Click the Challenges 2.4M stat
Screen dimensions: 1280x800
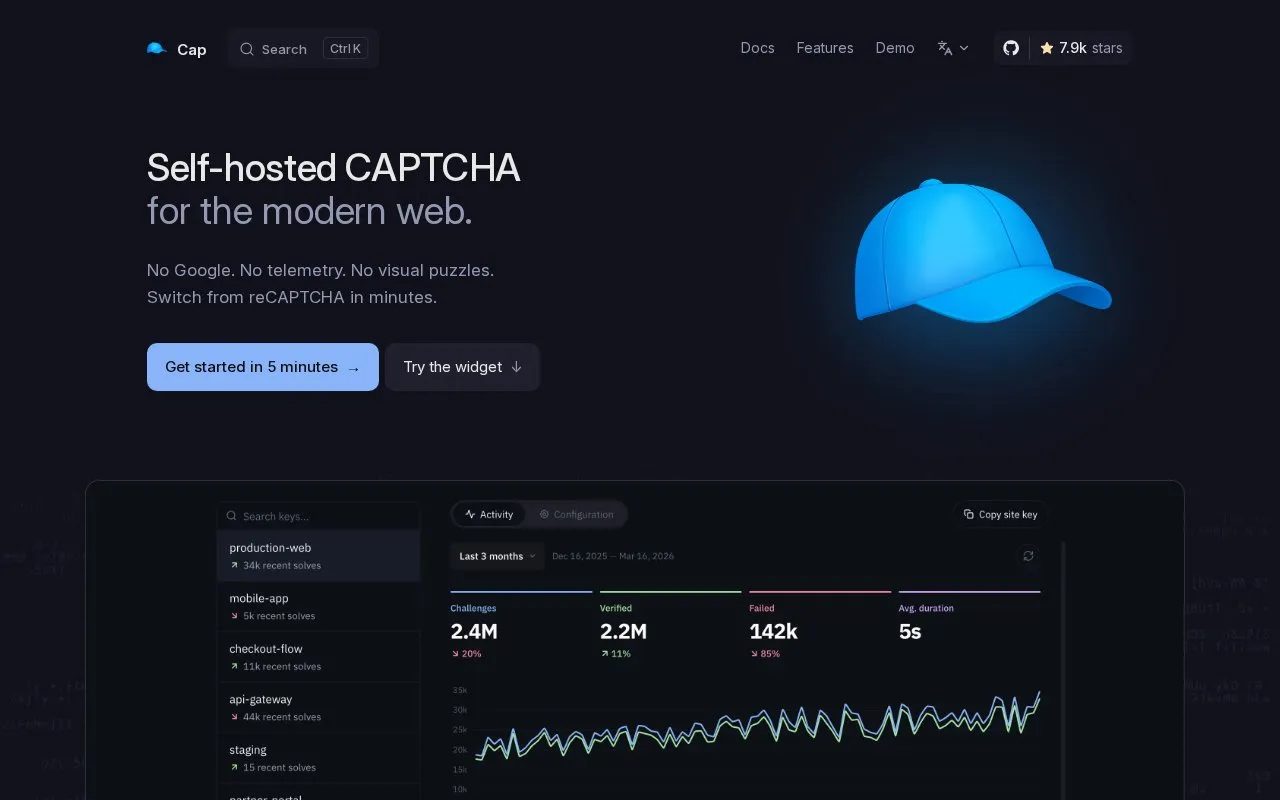[x=521, y=626]
